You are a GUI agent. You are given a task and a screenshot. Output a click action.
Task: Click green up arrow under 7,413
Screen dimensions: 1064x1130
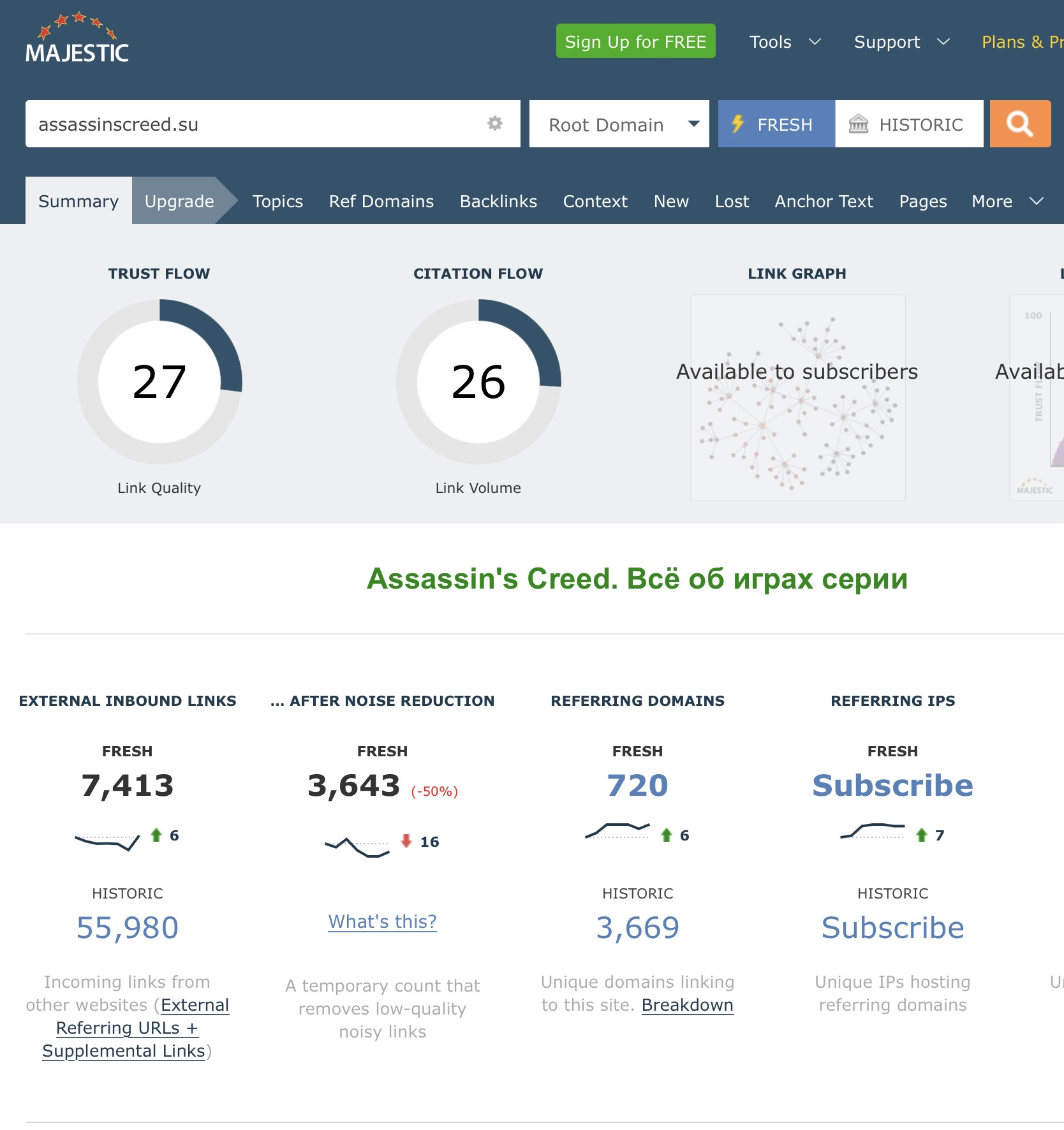pos(156,835)
